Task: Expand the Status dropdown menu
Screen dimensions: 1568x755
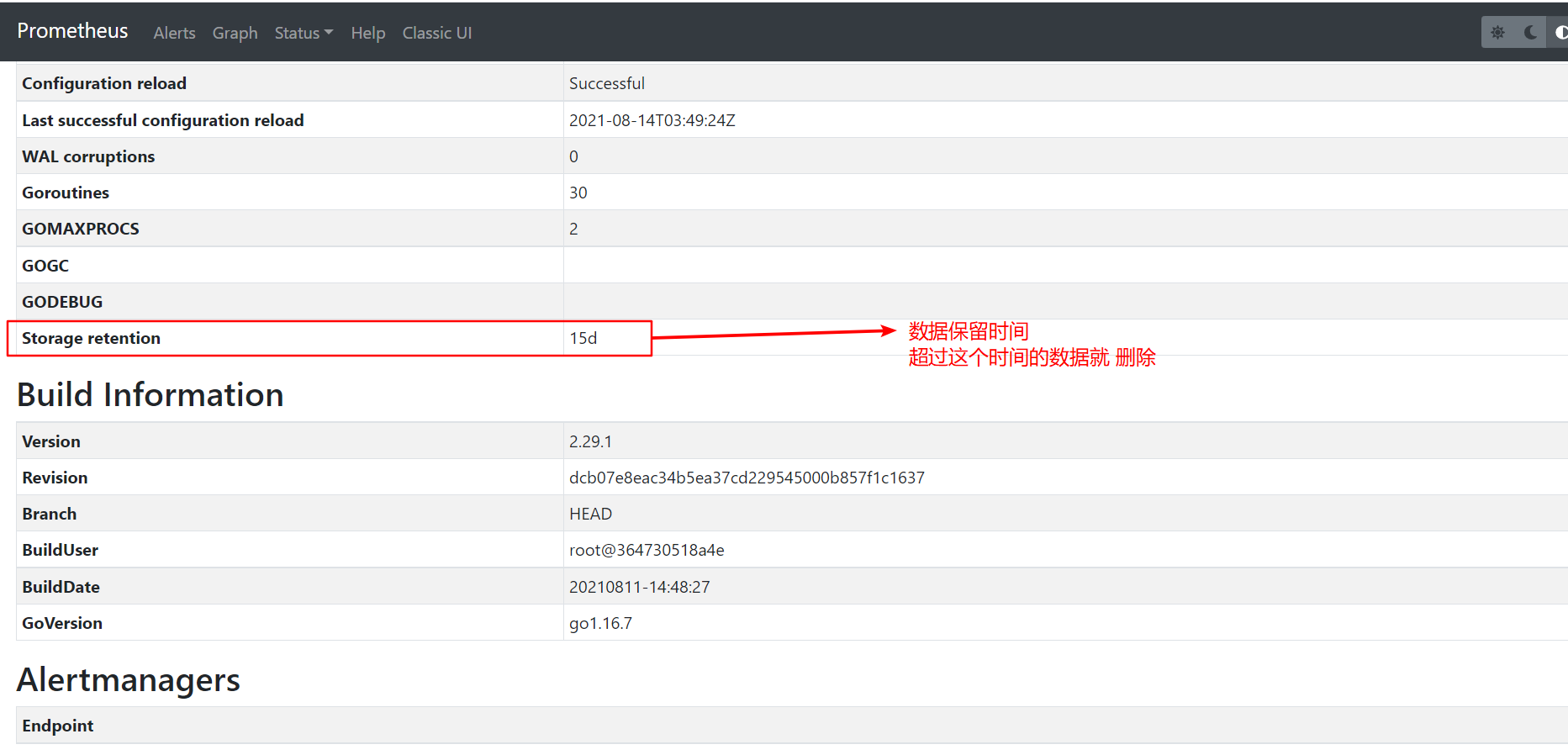Action: 304,33
